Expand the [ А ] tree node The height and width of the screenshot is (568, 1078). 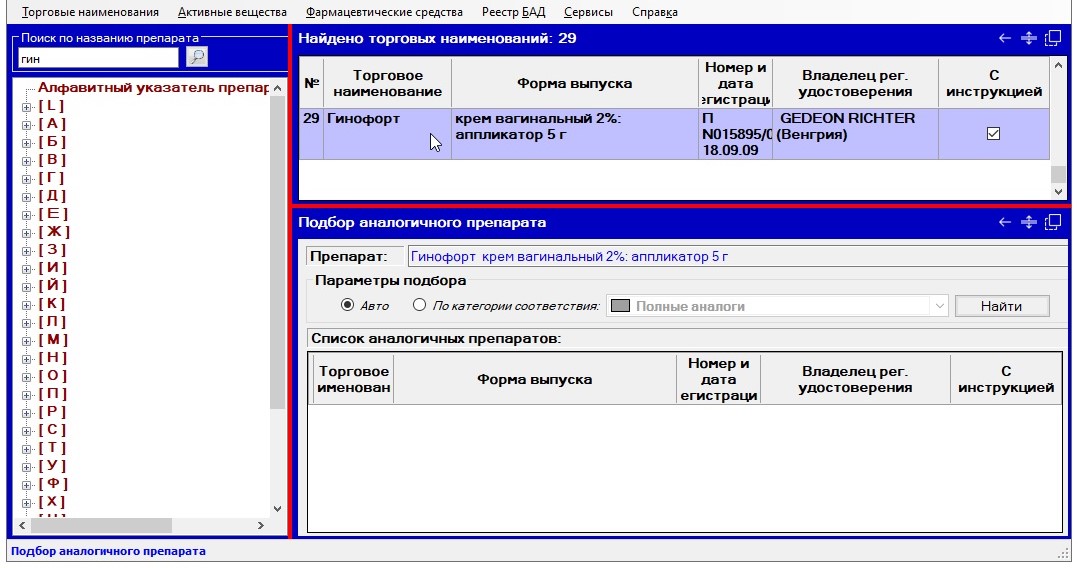pos(27,124)
